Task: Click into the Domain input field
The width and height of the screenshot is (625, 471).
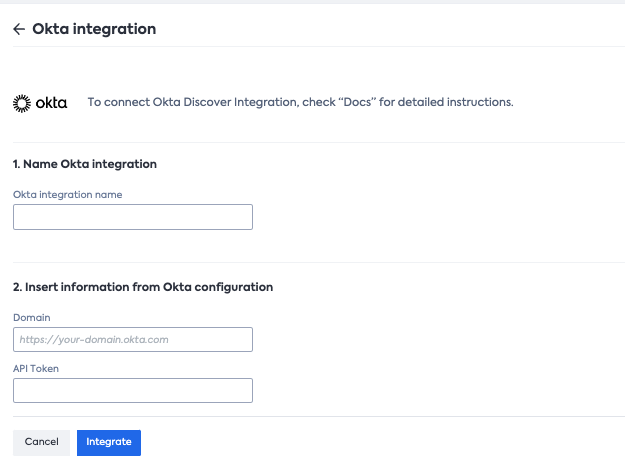Action: [133, 340]
